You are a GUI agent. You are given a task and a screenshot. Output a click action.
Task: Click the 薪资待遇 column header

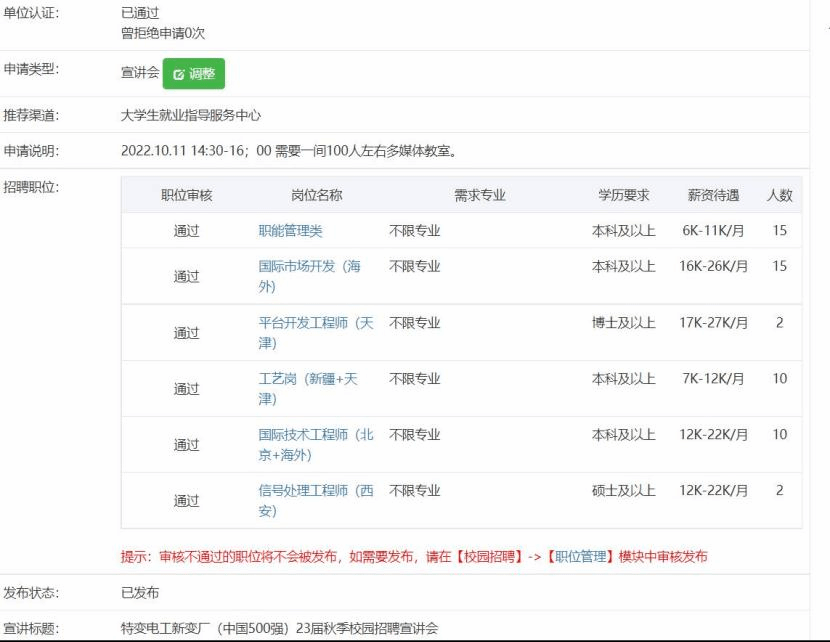[714, 195]
